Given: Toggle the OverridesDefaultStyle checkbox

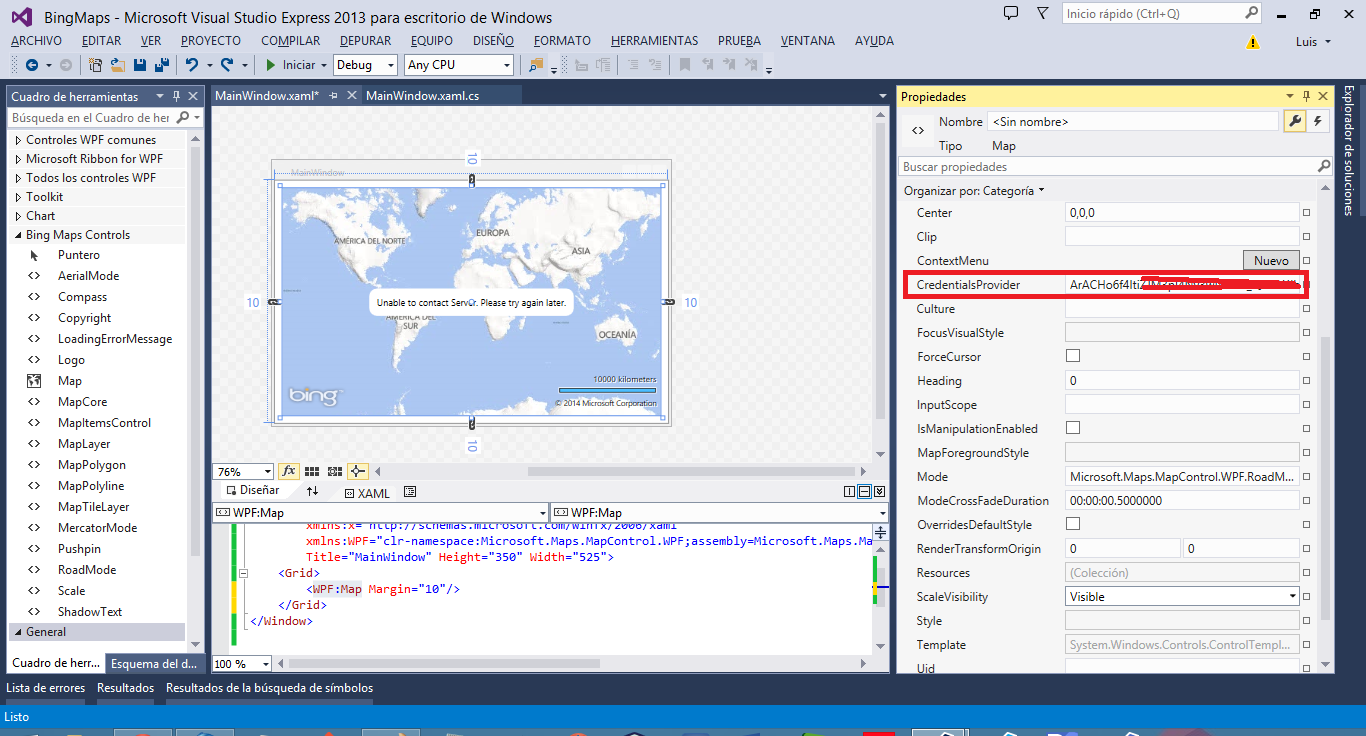Looking at the screenshot, I should 1073,524.
